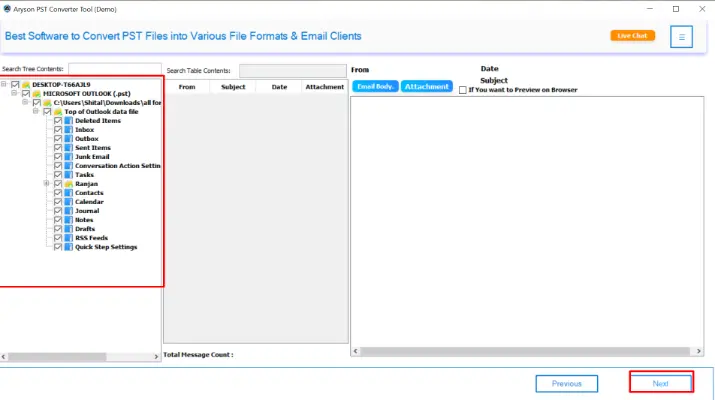Click the Journal folder icon
The image size is (715, 400).
[69, 211]
